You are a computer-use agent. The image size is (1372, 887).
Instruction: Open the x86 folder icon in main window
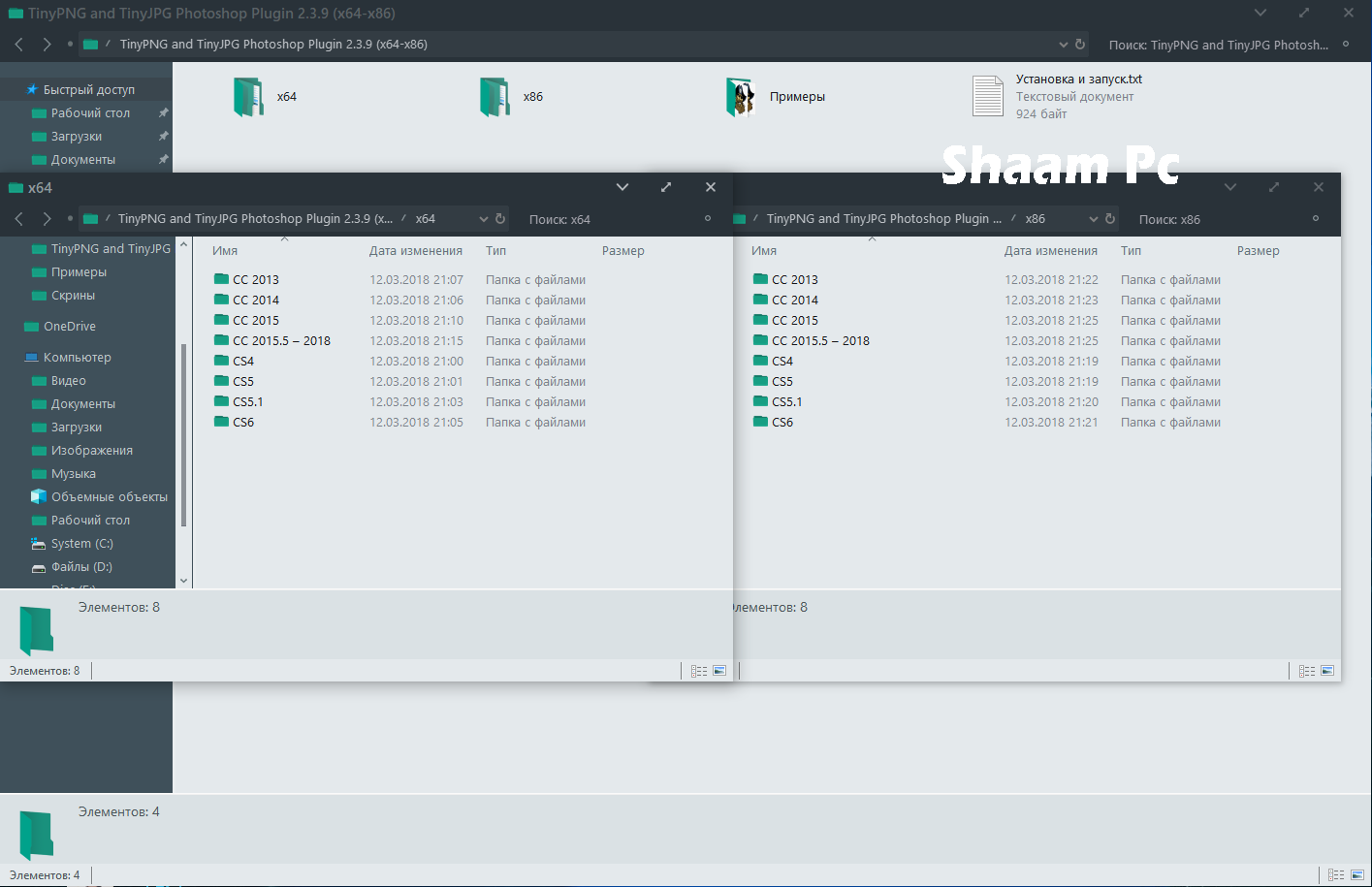495,97
